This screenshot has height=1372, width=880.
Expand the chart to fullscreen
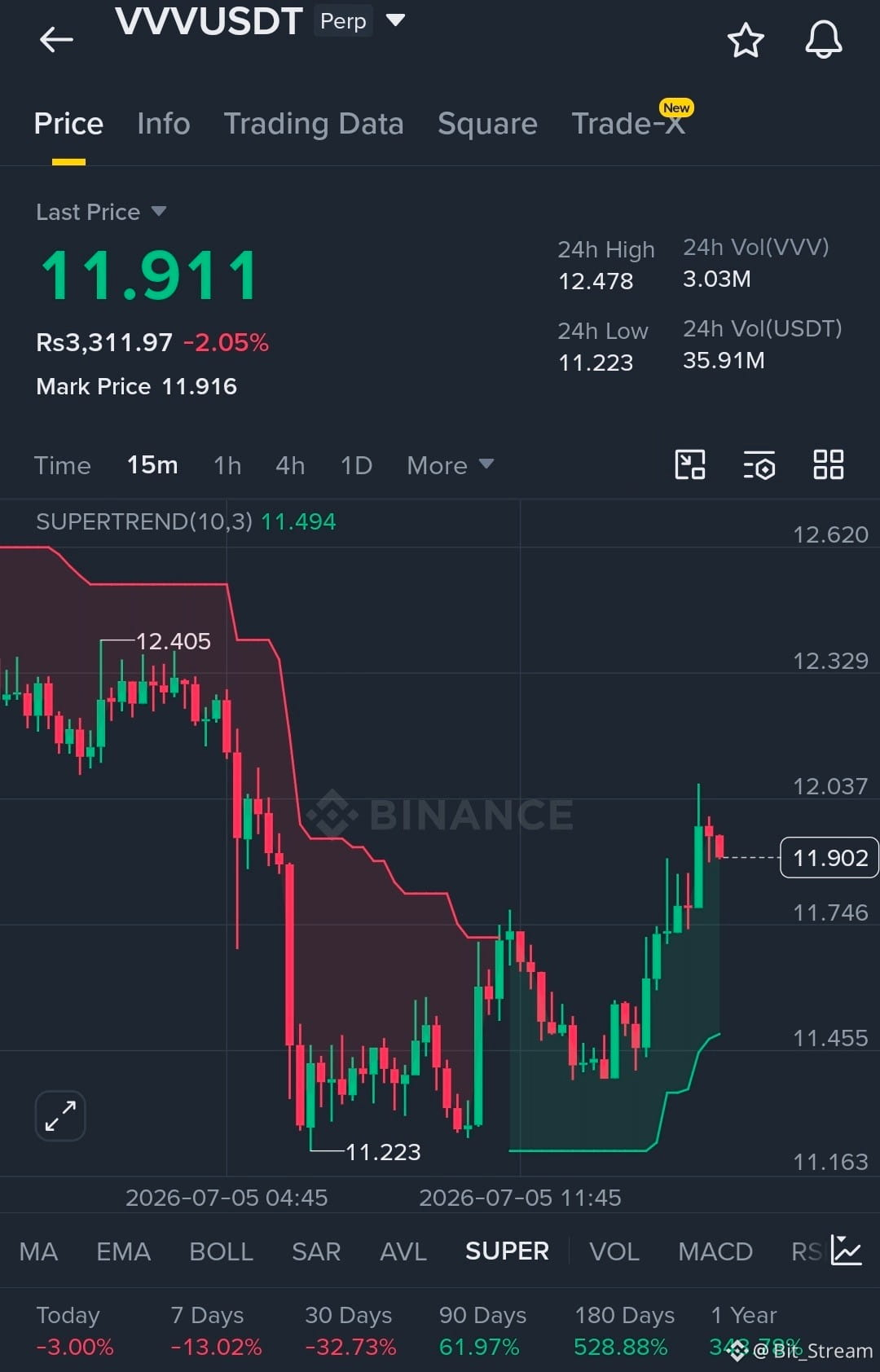coord(60,1115)
